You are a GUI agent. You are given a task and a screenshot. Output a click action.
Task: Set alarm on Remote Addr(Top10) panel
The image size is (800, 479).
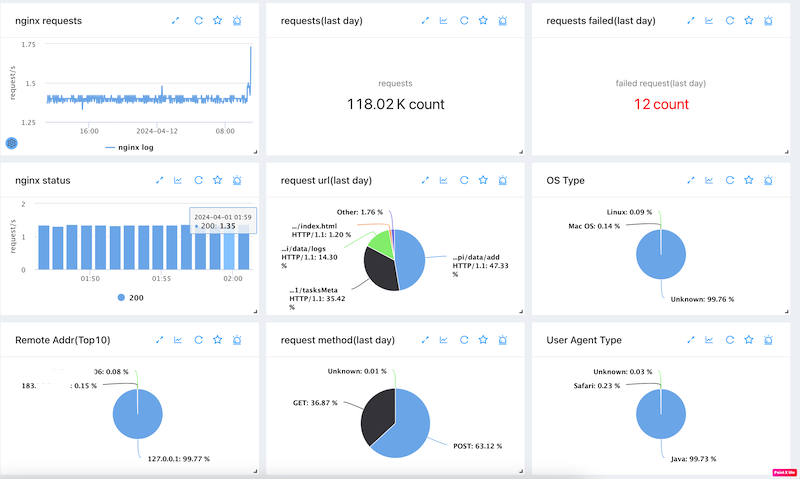pos(237,341)
